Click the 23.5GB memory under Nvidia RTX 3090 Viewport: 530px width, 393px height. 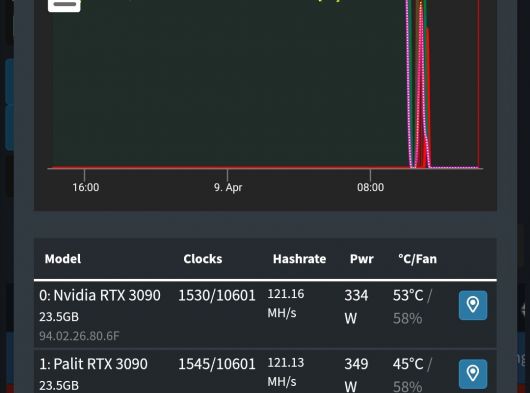[x=59, y=317]
